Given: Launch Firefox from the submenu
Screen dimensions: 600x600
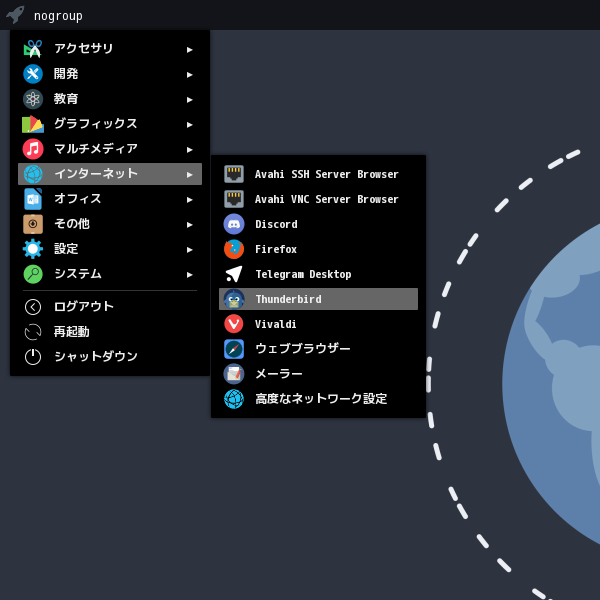Looking at the screenshot, I should point(318,249).
